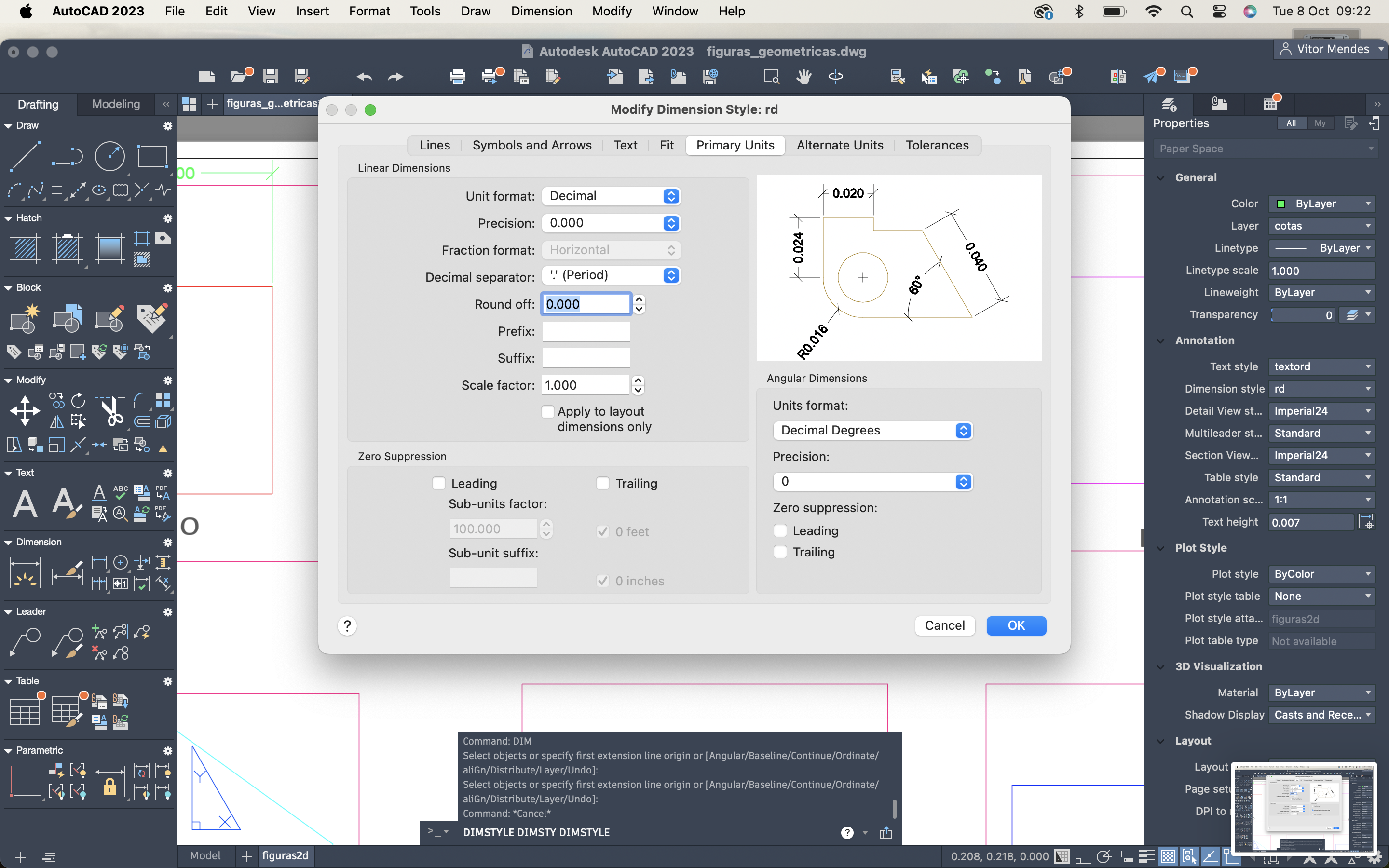1389x868 pixels.
Task: Switch to Modeling workspace tab
Action: (116, 104)
